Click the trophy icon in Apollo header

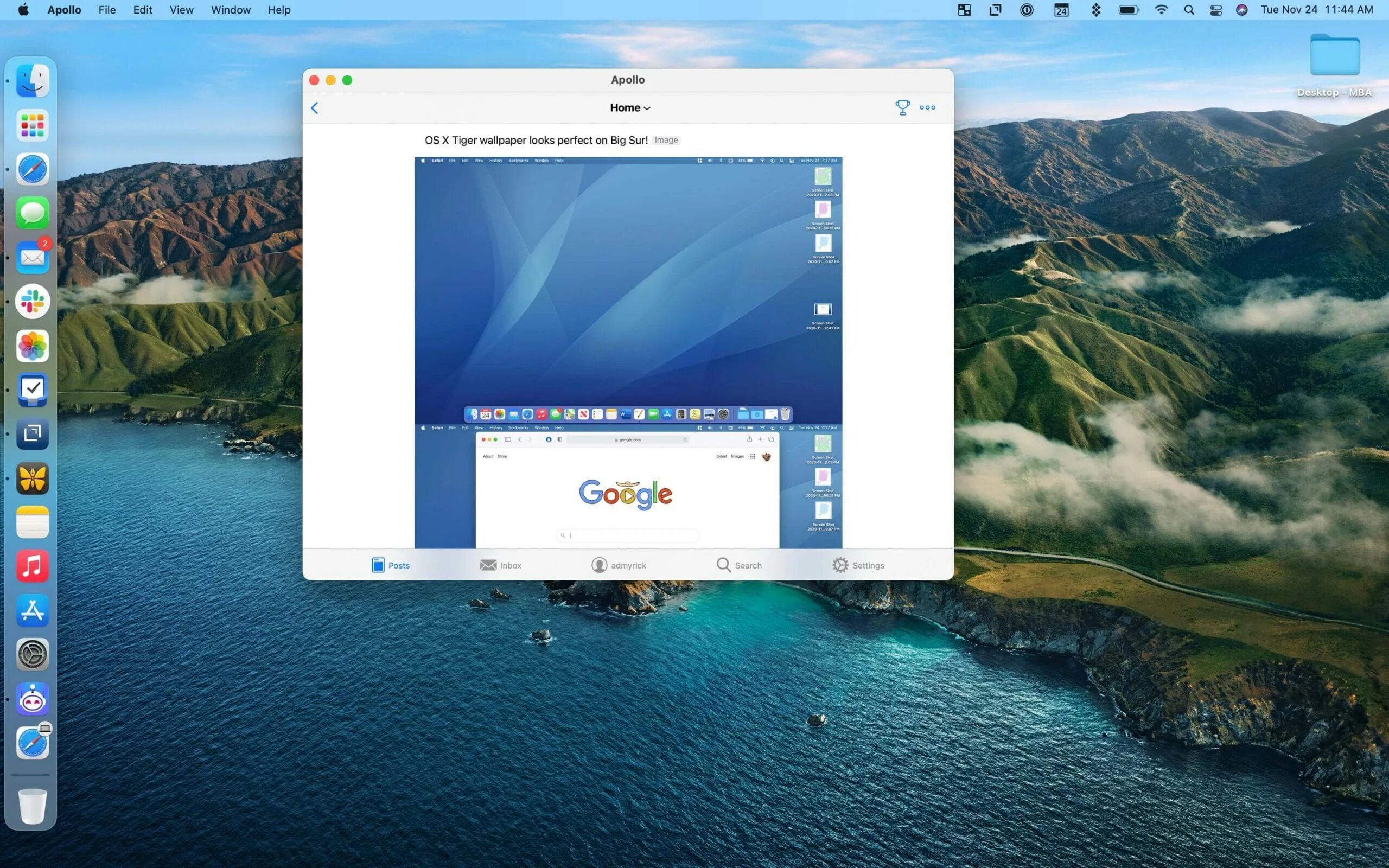902,107
